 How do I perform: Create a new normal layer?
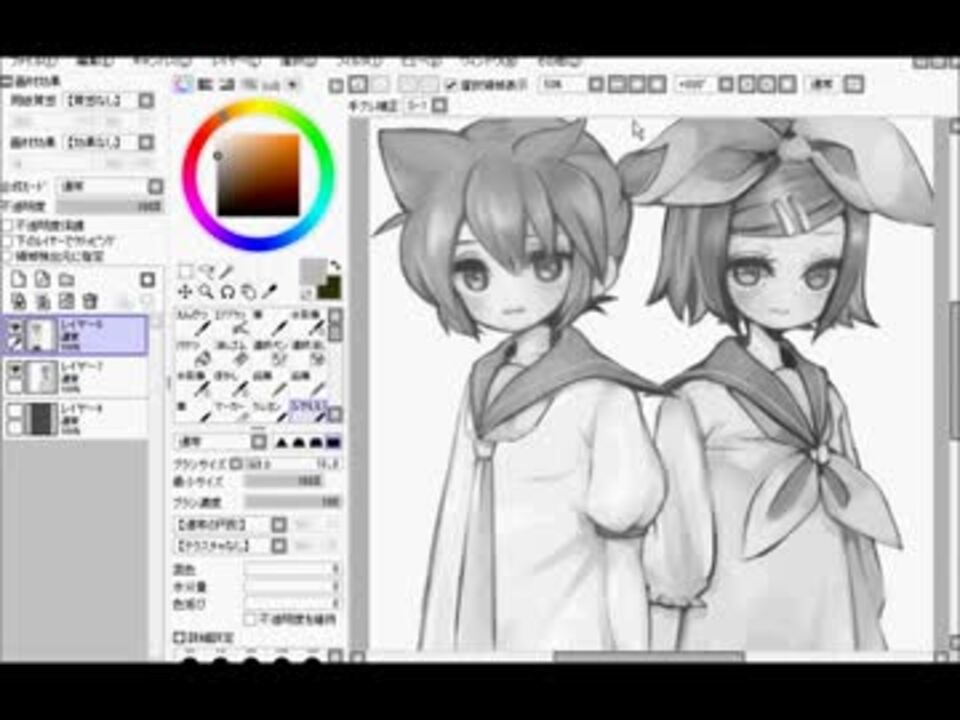[x=19, y=280]
